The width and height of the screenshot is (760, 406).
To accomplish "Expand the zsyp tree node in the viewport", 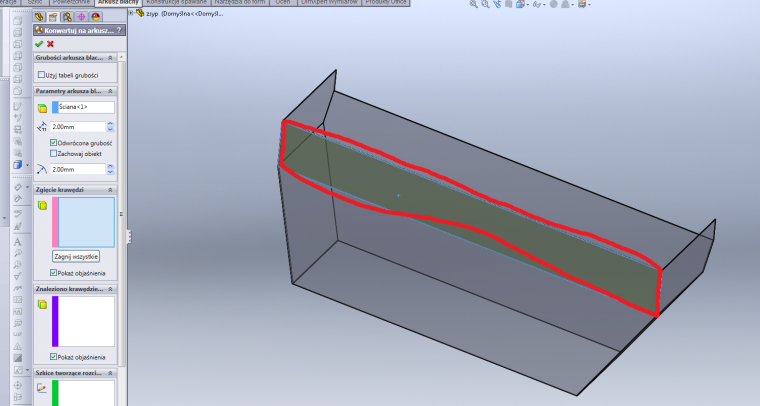I will click(x=131, y=13).
